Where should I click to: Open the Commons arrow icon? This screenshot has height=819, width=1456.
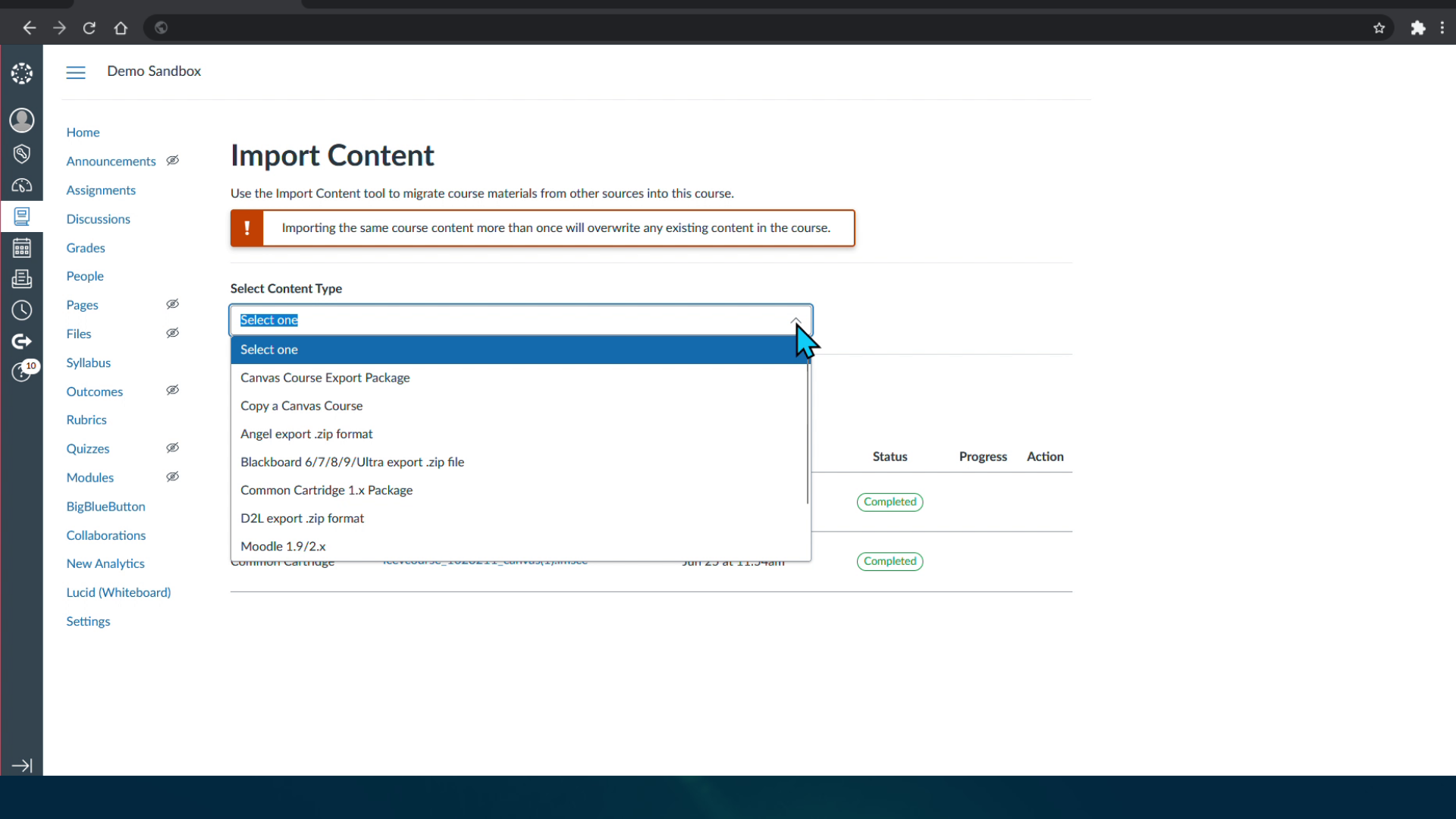point(22,341)
